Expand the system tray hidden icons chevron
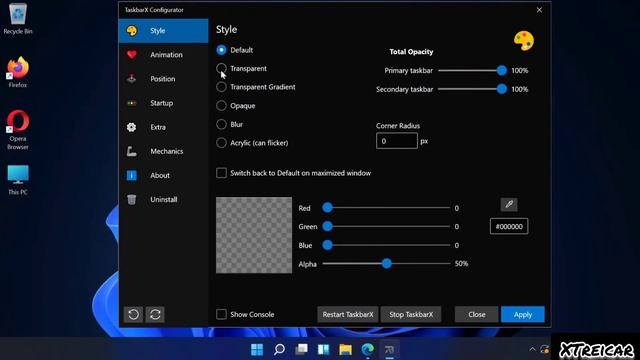The height and width of the screenshot is (360, 640). tap(532, 349)
